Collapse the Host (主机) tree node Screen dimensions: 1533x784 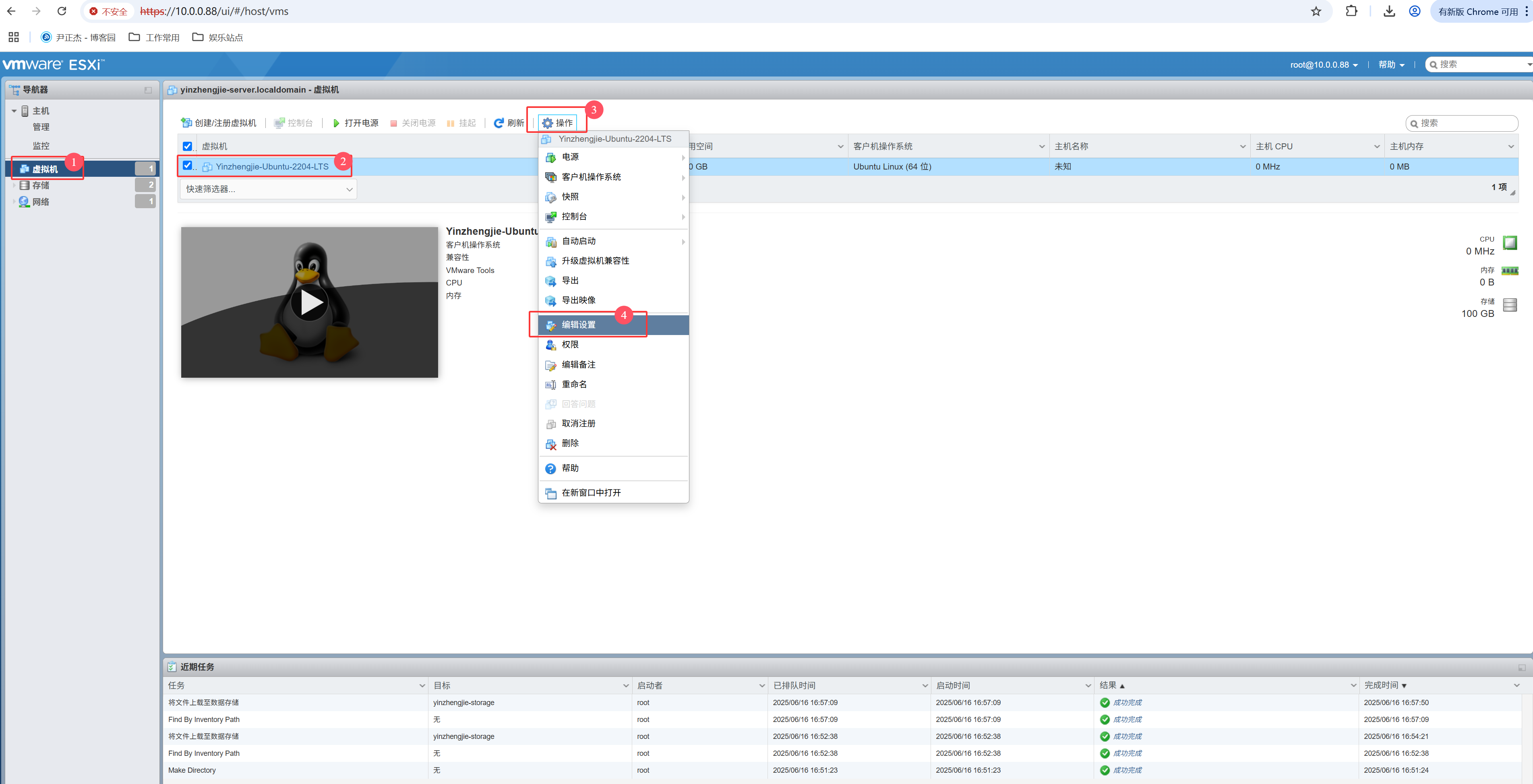14,111
